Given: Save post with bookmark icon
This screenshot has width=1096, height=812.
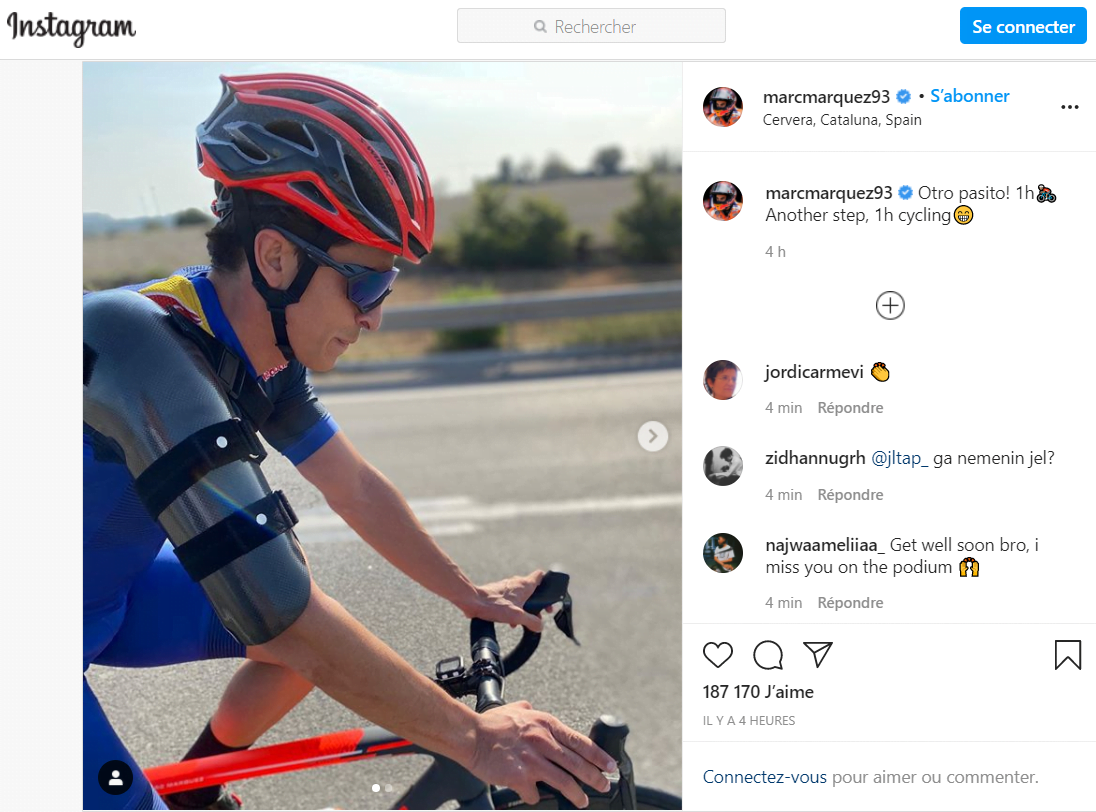Looking at the screenshot, I should click(x=1068, y=655).
